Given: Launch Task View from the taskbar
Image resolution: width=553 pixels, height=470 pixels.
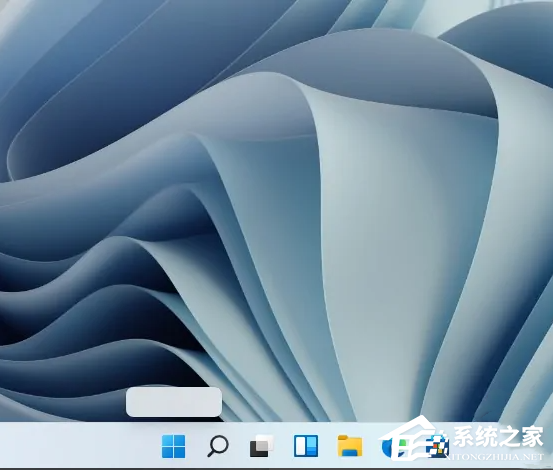Looking at the screenshot, I should coord(262,446).
